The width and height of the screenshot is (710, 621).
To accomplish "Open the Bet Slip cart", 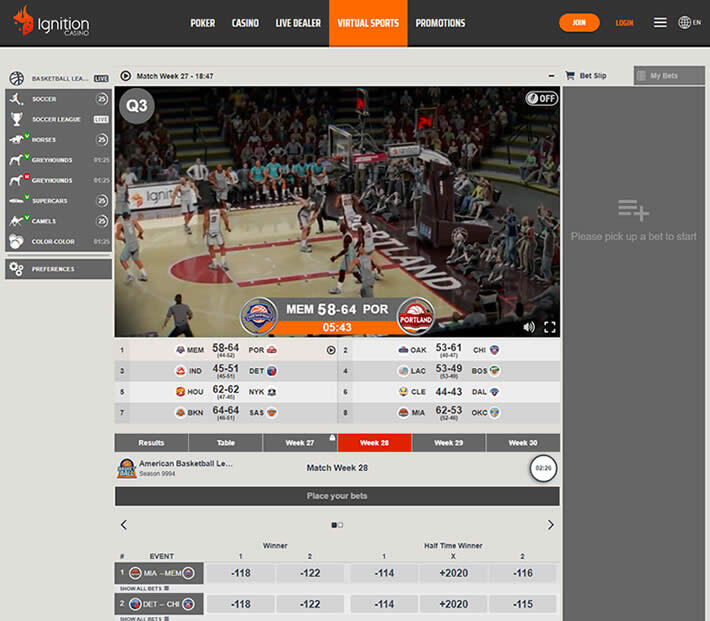I will (585, 76).
